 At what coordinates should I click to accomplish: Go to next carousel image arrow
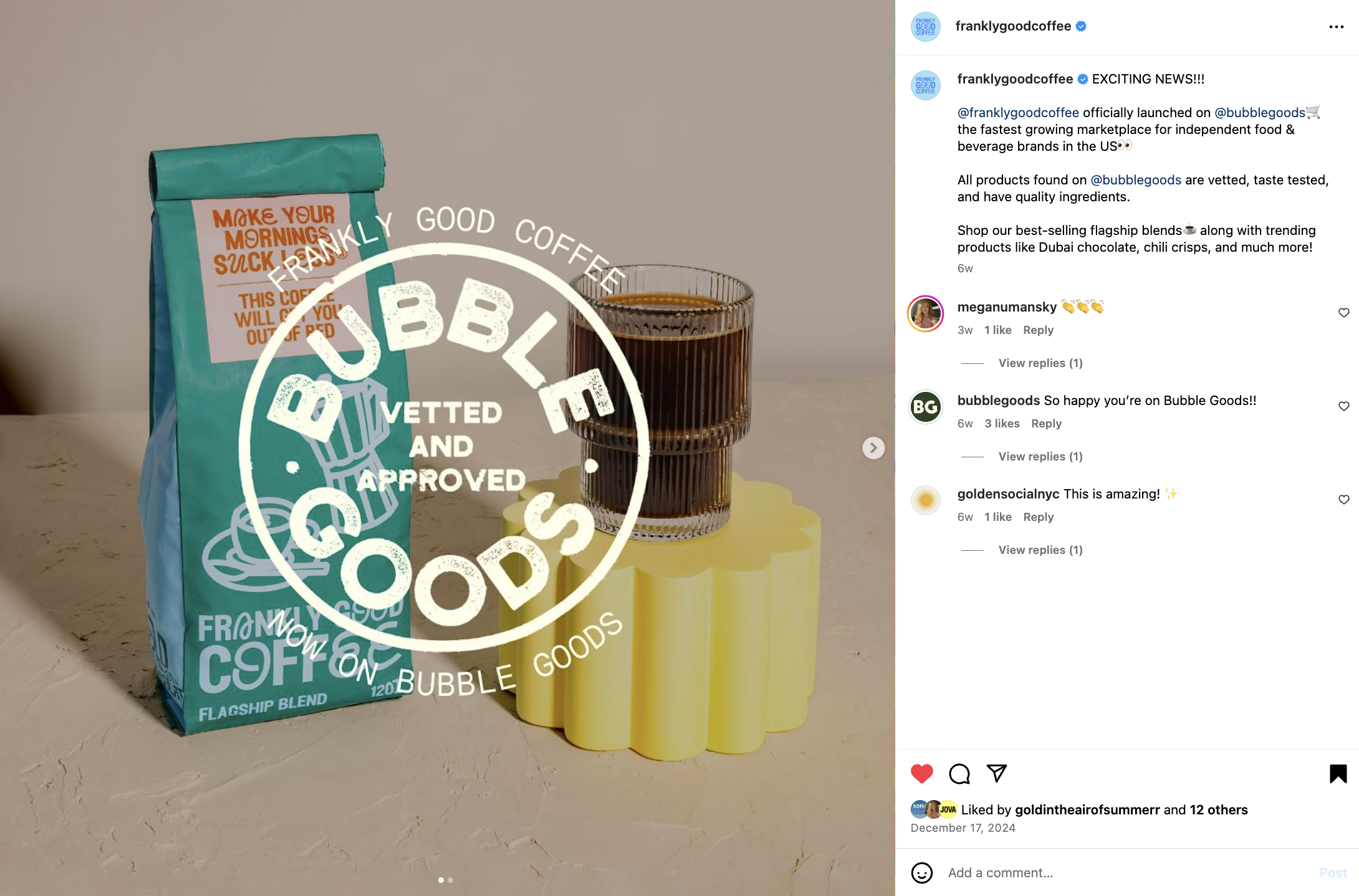pos(873,448)
